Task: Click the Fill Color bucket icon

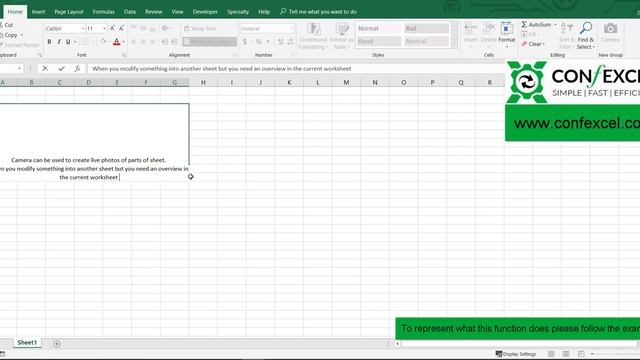Action: tap(103, 42)
